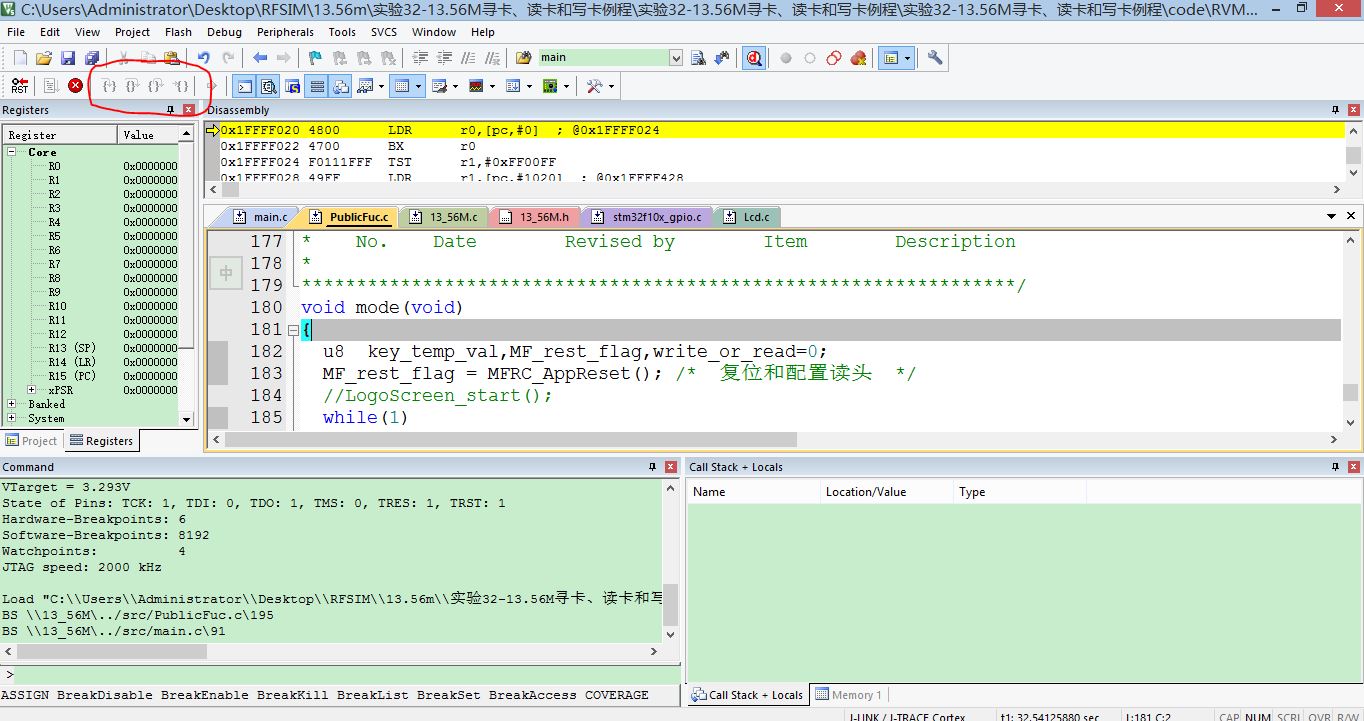1364x721 pixels.
Task: Open the find combo box showing main
Action: coord(610,58)
